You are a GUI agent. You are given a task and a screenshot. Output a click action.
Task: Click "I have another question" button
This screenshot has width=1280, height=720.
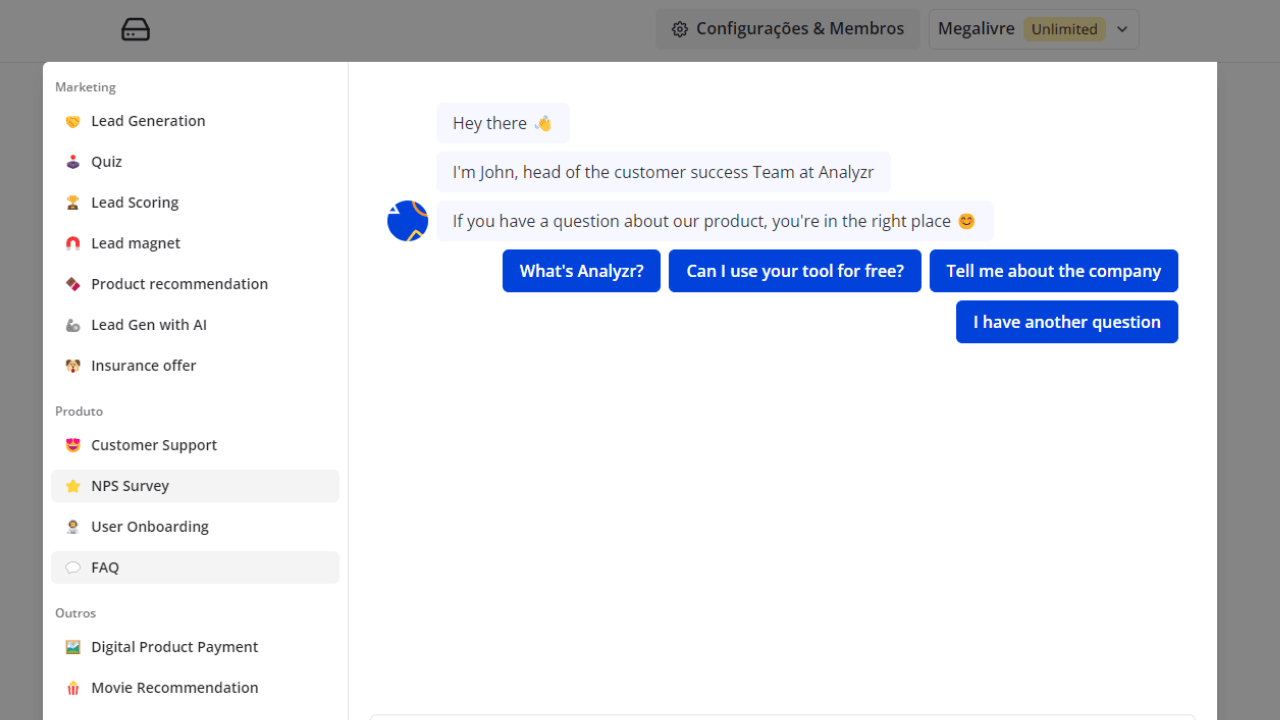1066,322
